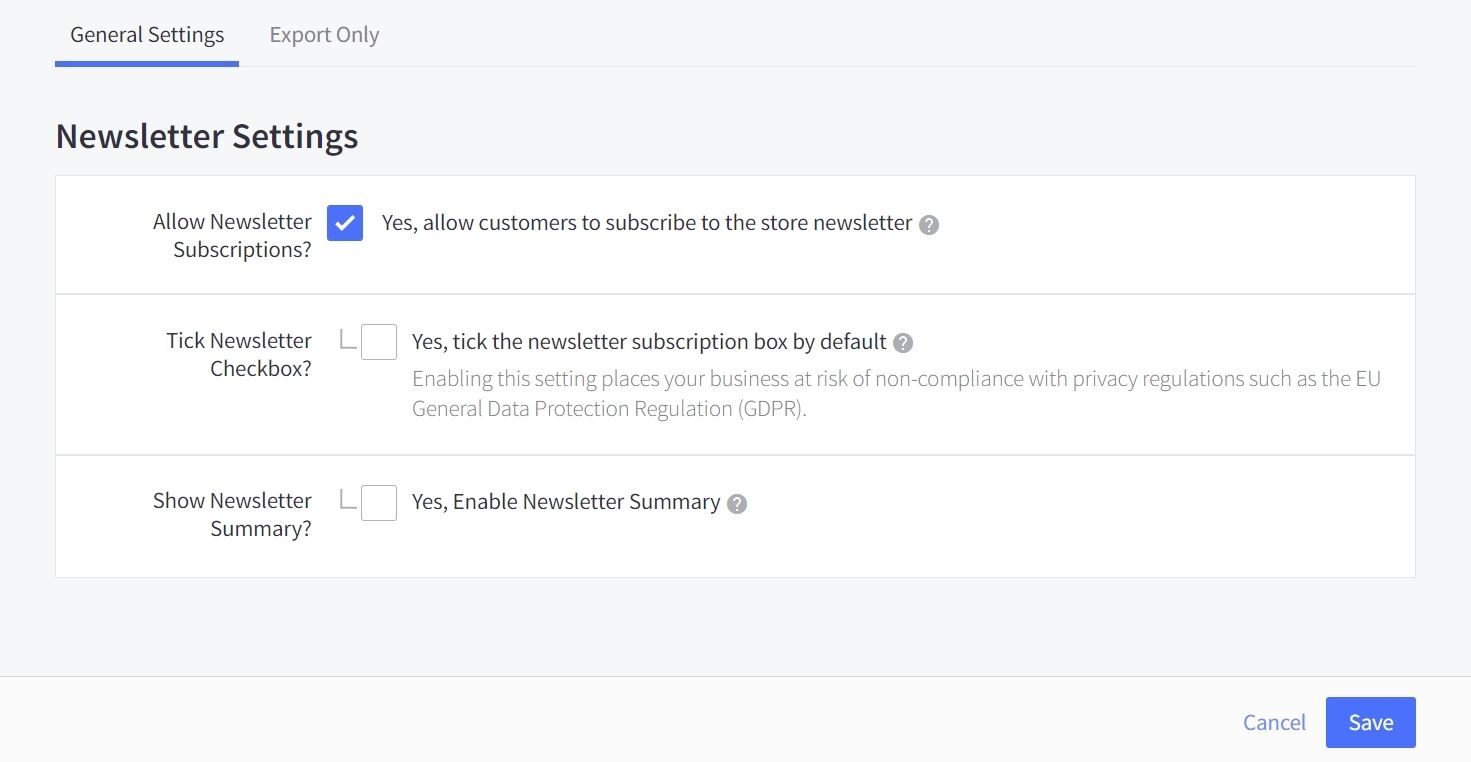The image size is (1471, 762).
Task: Click the Cancel link
Action: pyautogui.click(x=1274, y=723)
